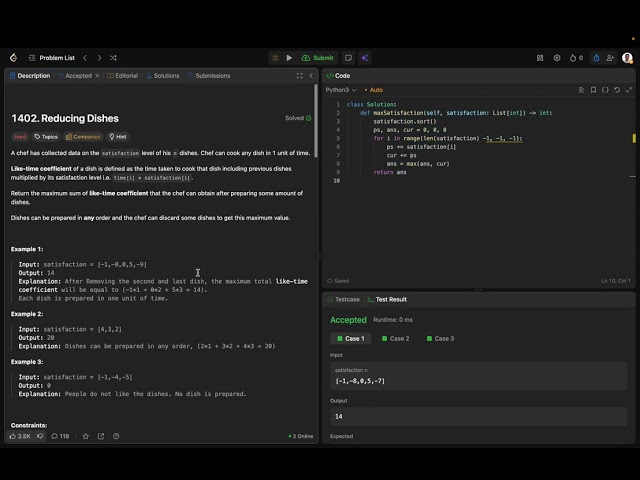The height and width of the screenshot is (480, 640).
Task: Click the 'return ans' code line
Action: pyautogui.click(x=390, y=172)
